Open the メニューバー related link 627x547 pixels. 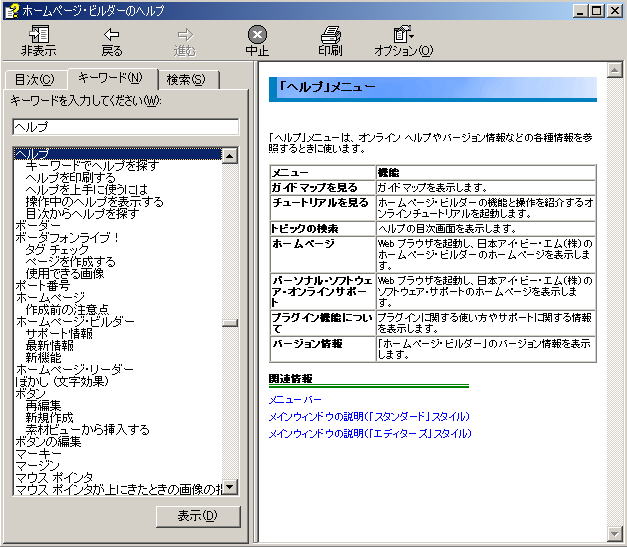pyautogui.click(x=295, y=400)
